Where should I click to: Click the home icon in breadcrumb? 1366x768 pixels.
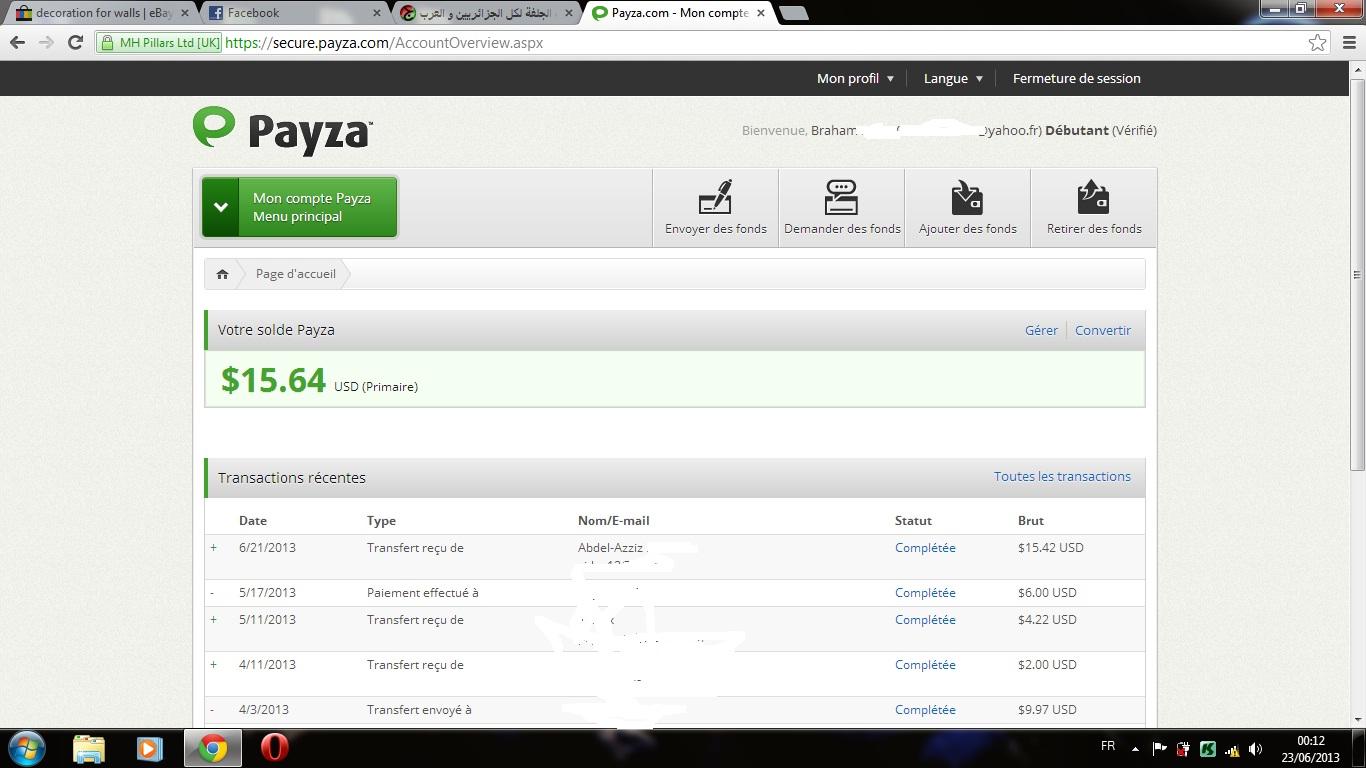click(222, 274)
